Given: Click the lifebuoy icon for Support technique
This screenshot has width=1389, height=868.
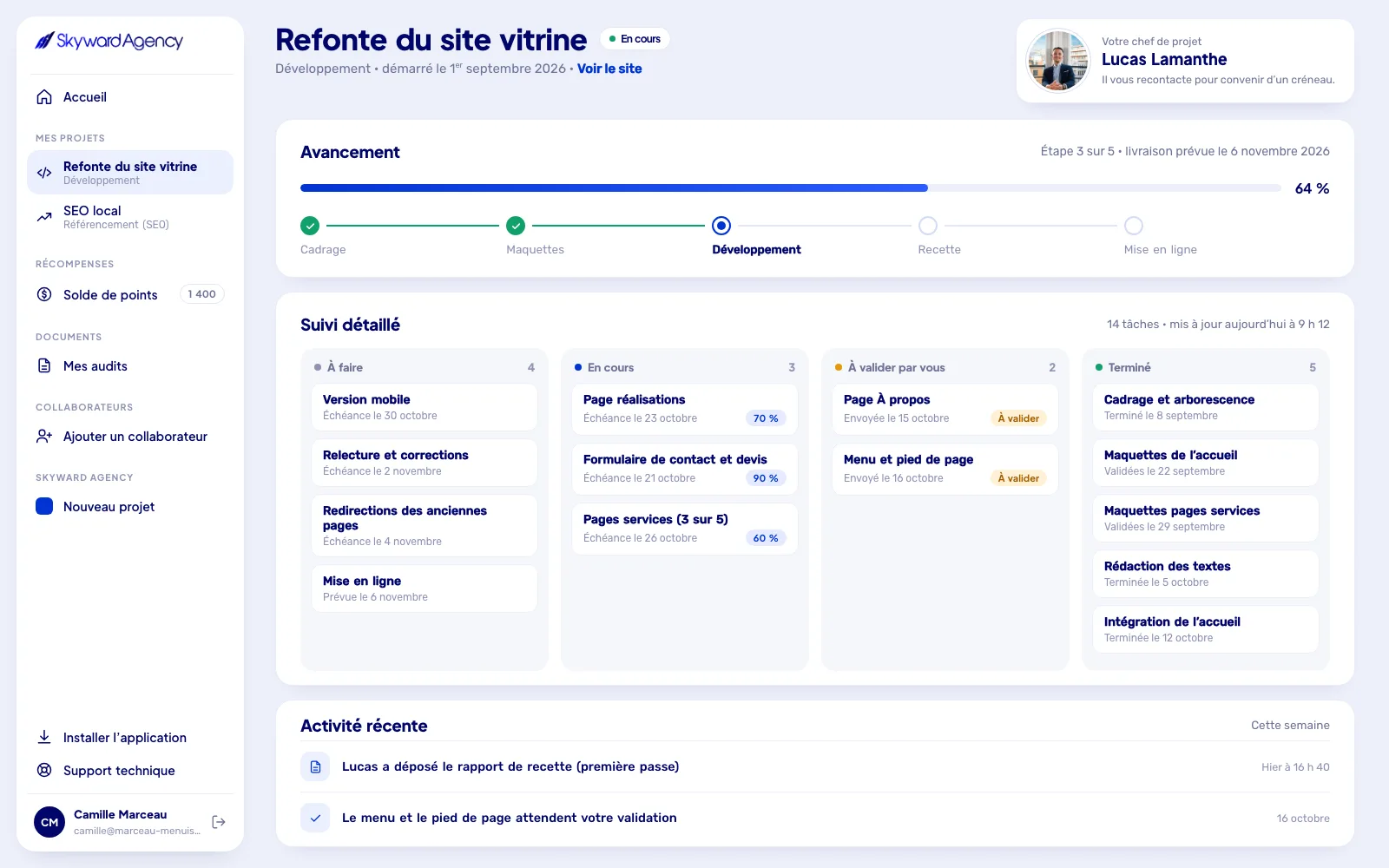Looking at the screenshot, I should tap(44, 770).
